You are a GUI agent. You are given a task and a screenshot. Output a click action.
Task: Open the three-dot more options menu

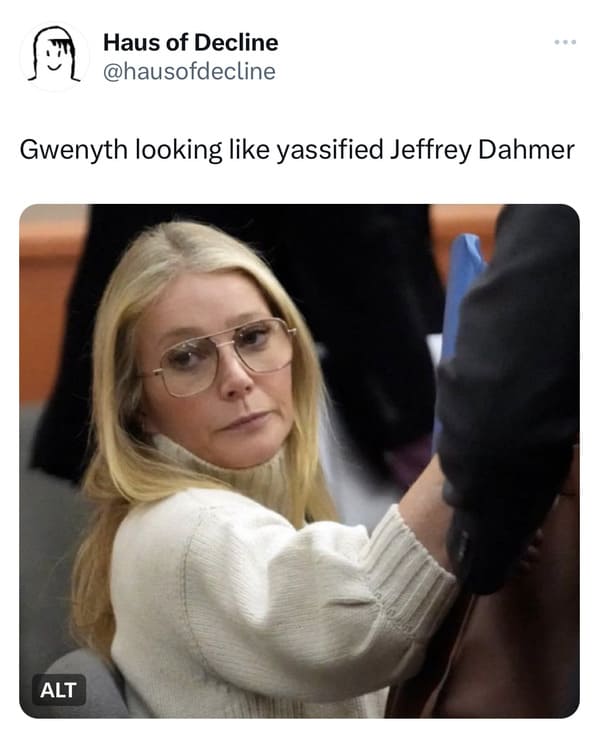click(x=565, y=43)
